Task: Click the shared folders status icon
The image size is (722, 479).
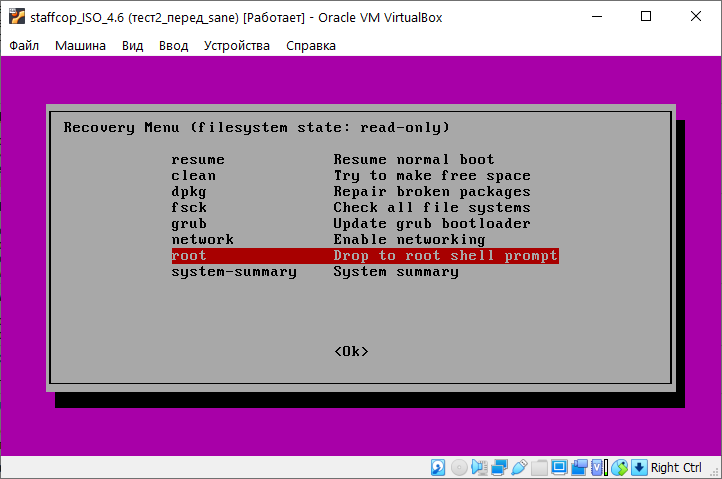Action: 539,467
